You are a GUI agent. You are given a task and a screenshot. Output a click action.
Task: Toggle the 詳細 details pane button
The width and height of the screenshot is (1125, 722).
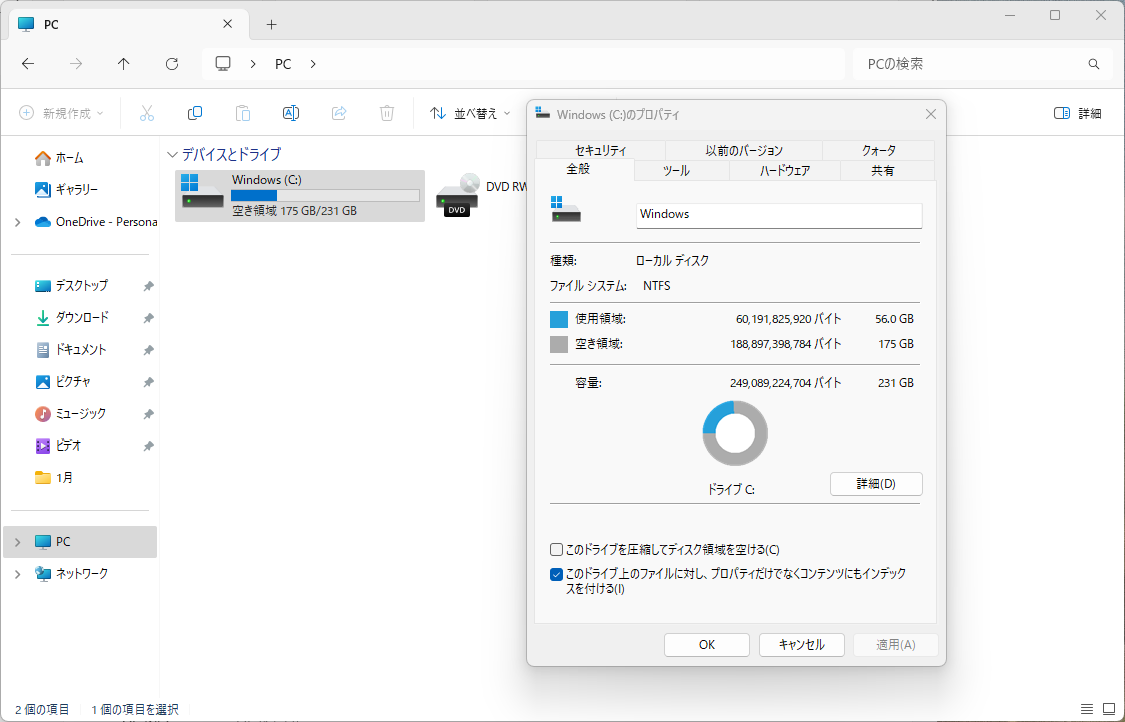[x=1078, y=113]
